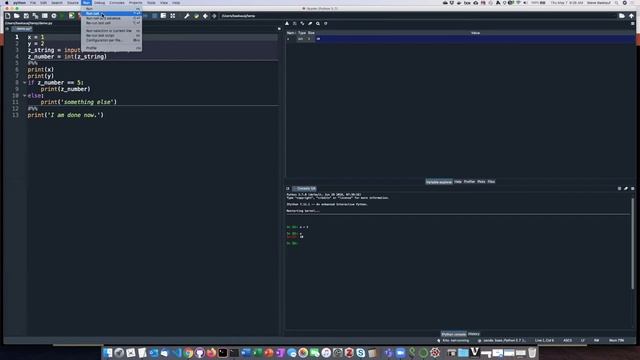Click Refresh variables icon in Variable explorer
The height and width of the screenshot is (360, 640).
[326, 24]
